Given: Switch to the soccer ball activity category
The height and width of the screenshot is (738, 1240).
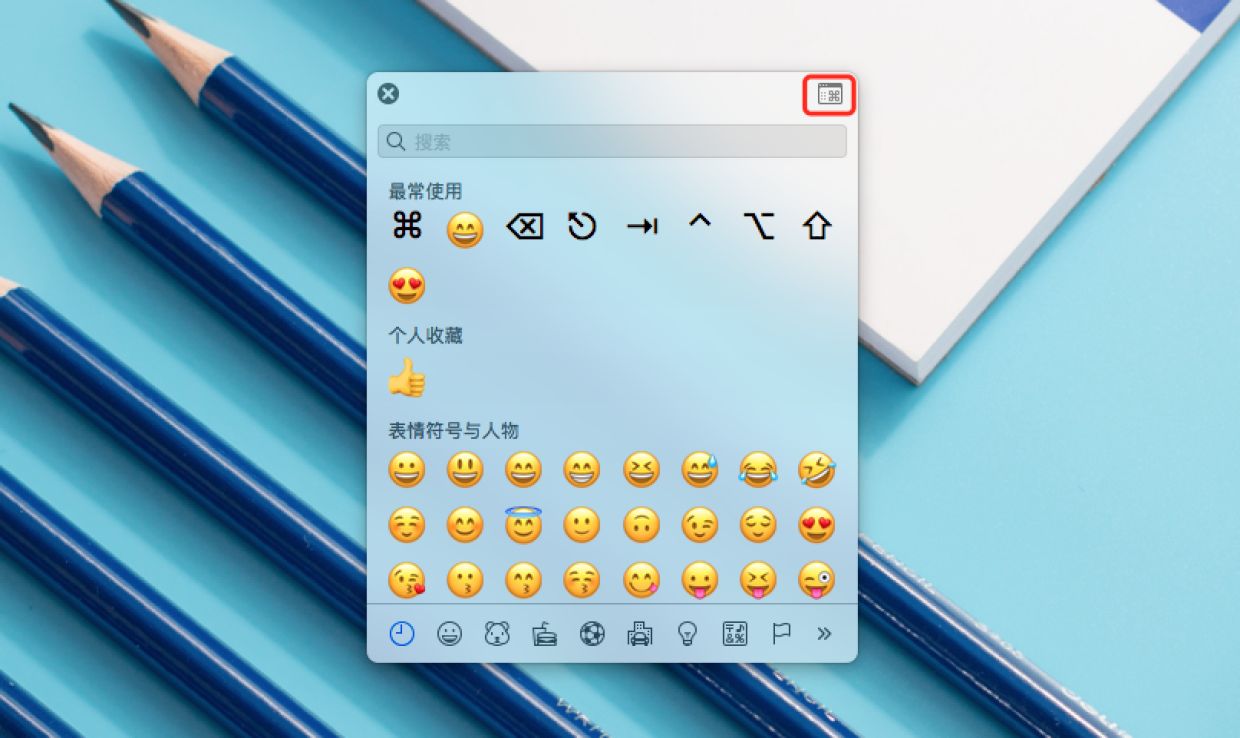Looking at the screenshot, I should click(x=592, y=633).
